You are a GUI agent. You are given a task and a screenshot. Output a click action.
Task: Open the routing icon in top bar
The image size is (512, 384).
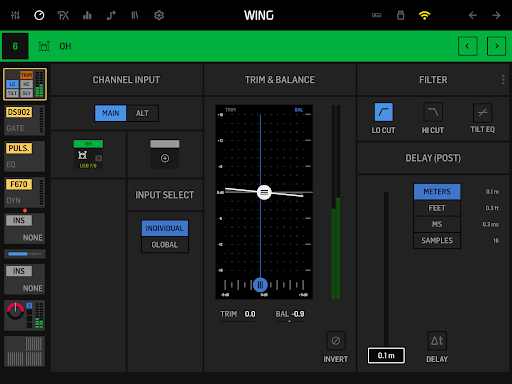tap(111, 15)
